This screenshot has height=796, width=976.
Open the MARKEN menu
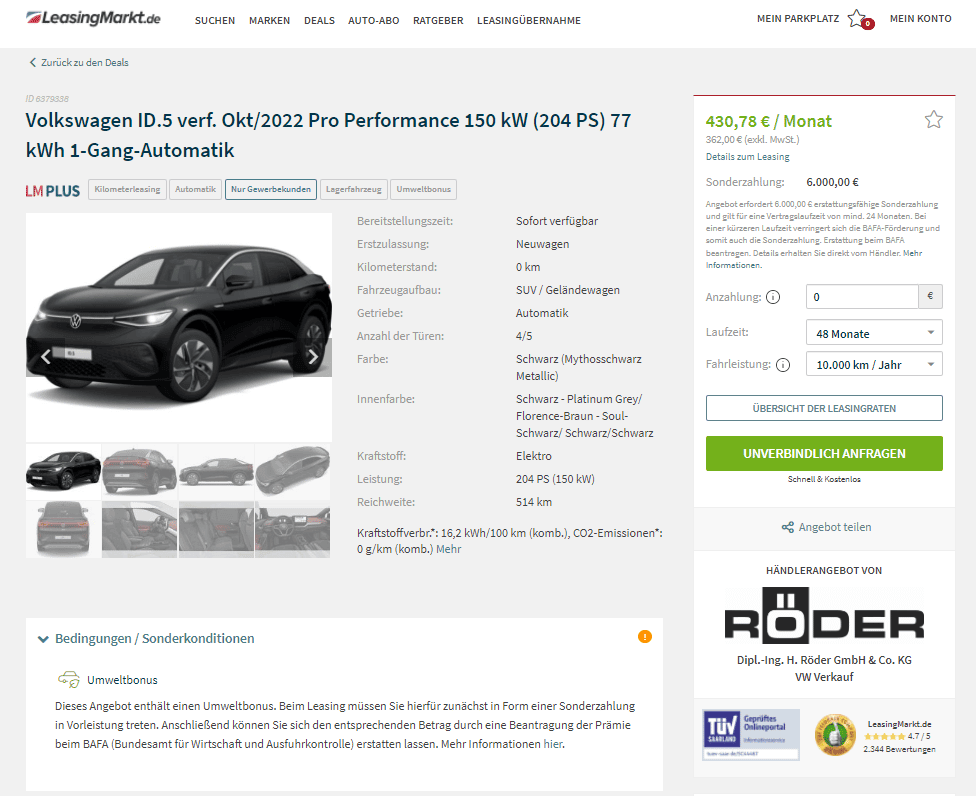[270, 21]
